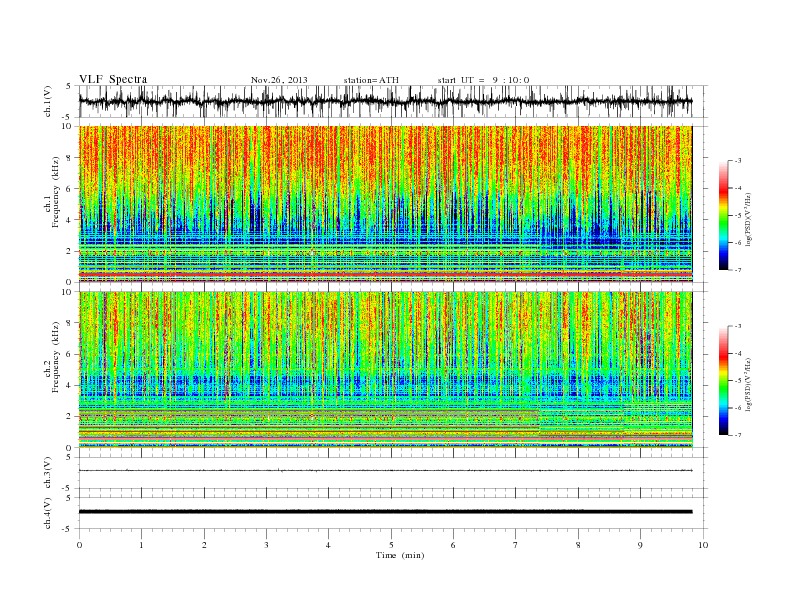This screenshot has height=612, width=792.
Task: Click the "4" kHz tick of ch.1 spectrogram
Action: tap(70, 220)
